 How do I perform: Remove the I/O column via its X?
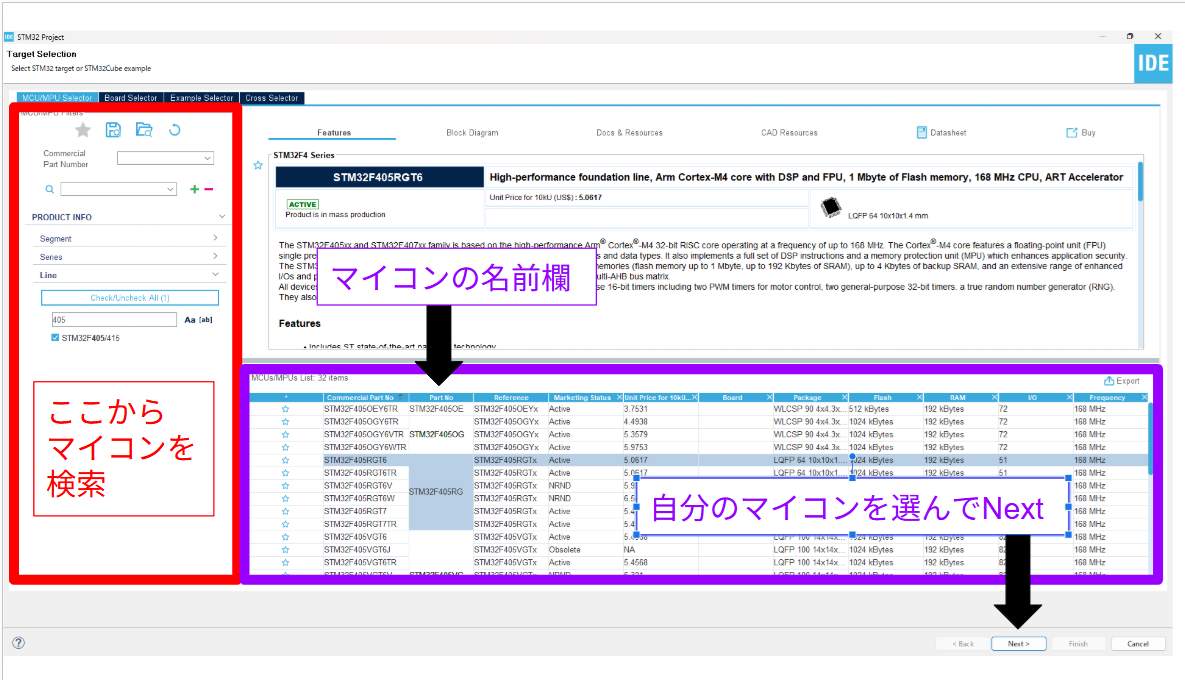1069,397
